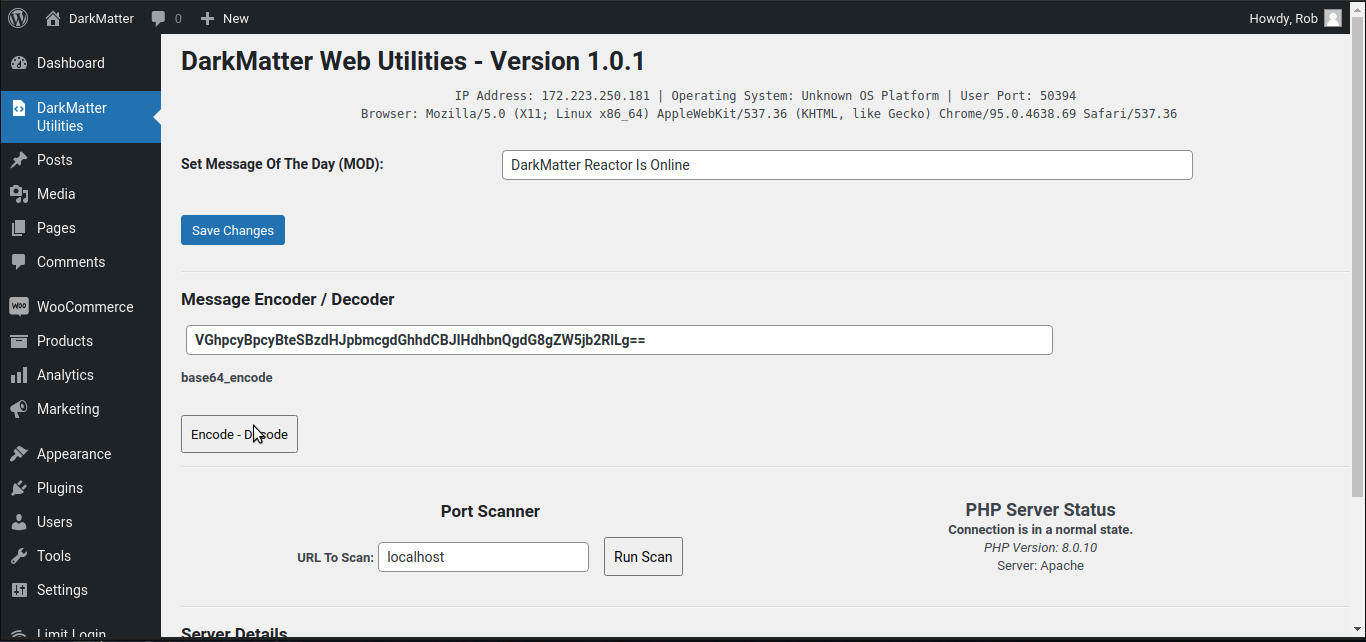This screenshot has width=1366, height=642.
Task: Focus the URL To Scan field
Action: pos(483,557)
